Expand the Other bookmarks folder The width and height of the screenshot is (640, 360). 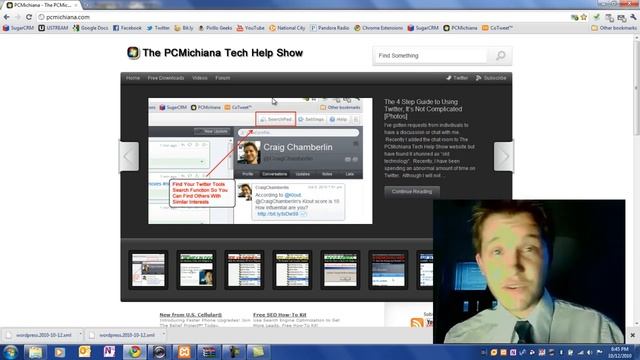coord(614,28)
